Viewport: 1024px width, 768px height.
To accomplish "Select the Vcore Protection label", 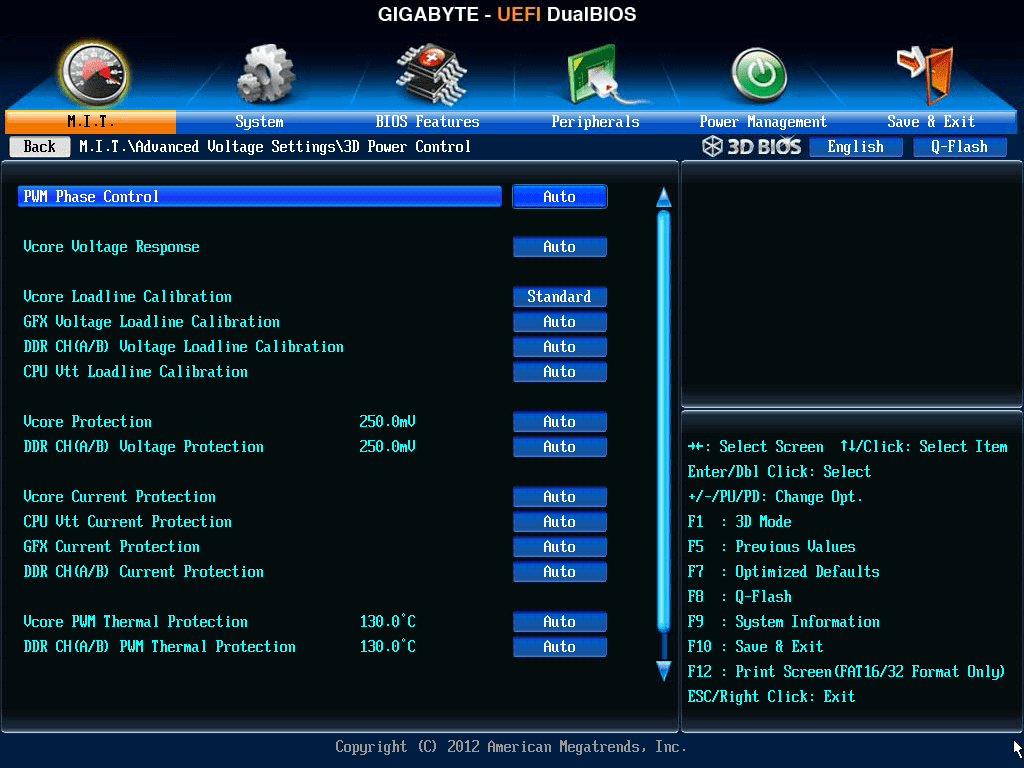I will pyautogui.click(x=88, y=422).
